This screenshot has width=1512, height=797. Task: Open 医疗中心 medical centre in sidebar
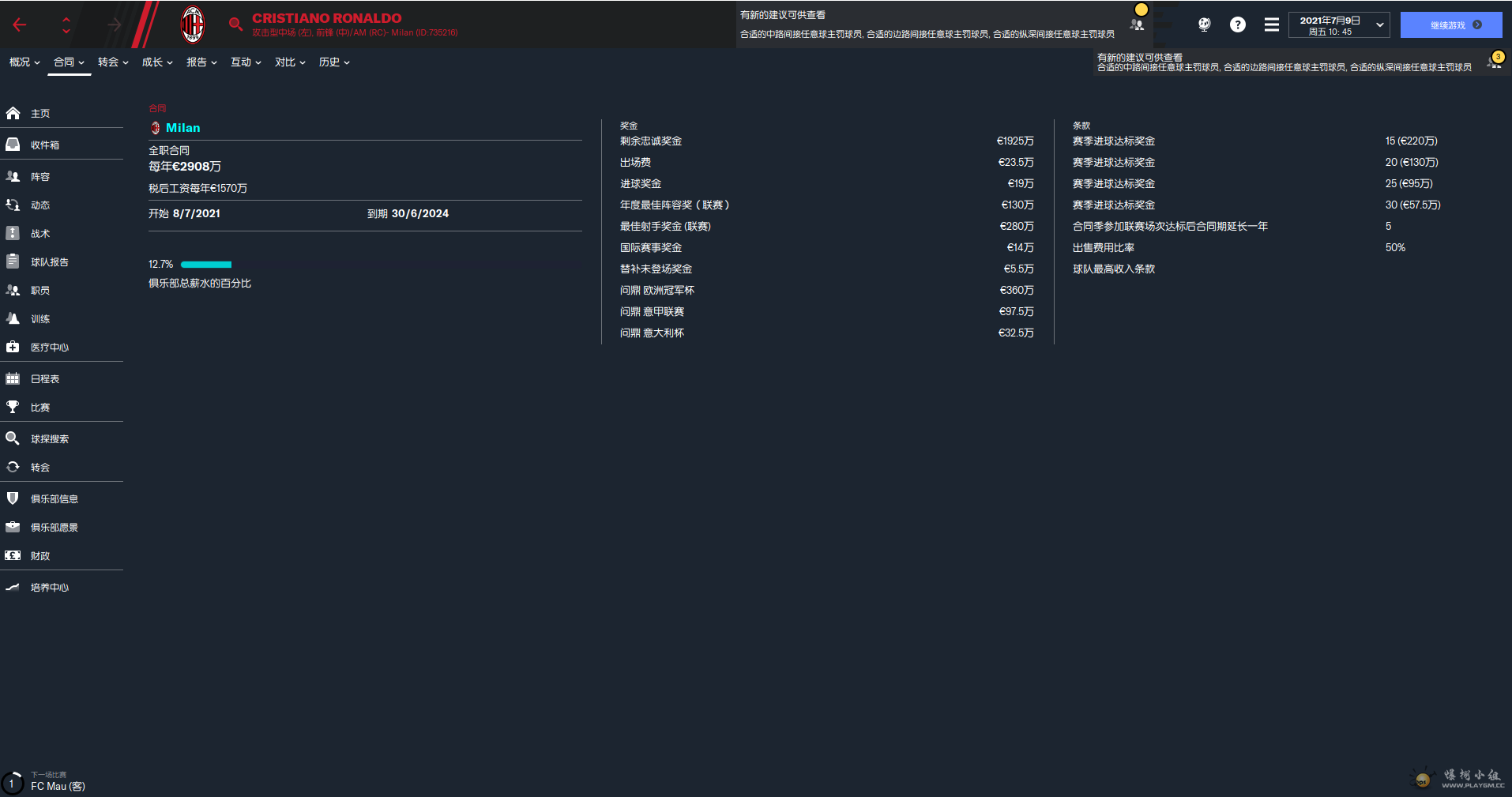tap(62, 348)
